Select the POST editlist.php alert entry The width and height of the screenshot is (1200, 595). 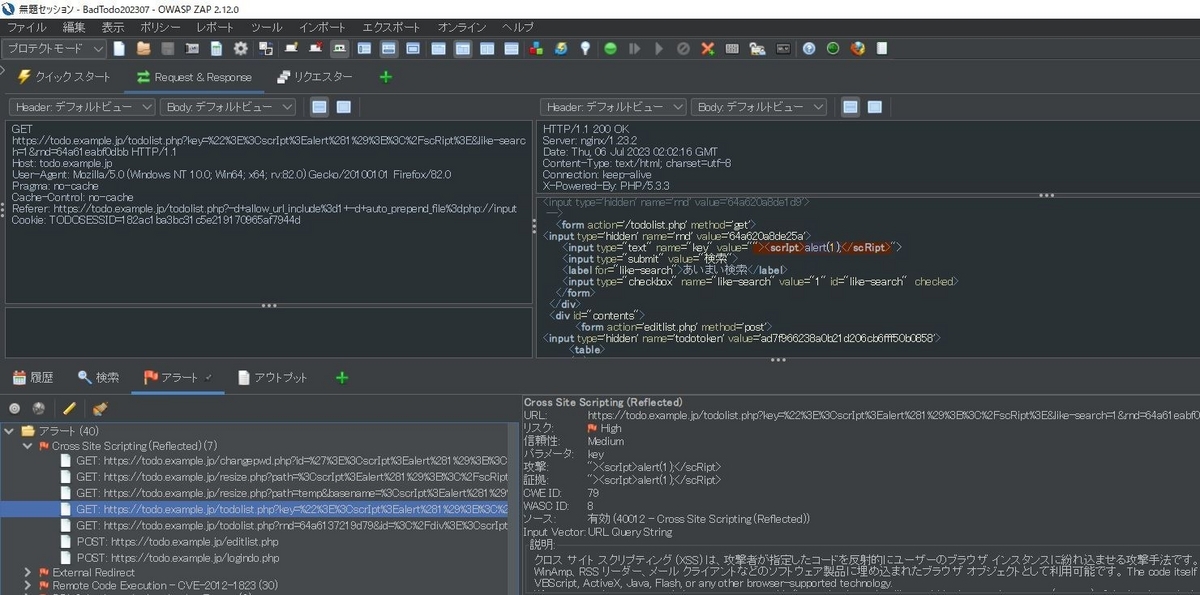click(x=168, y=542)
